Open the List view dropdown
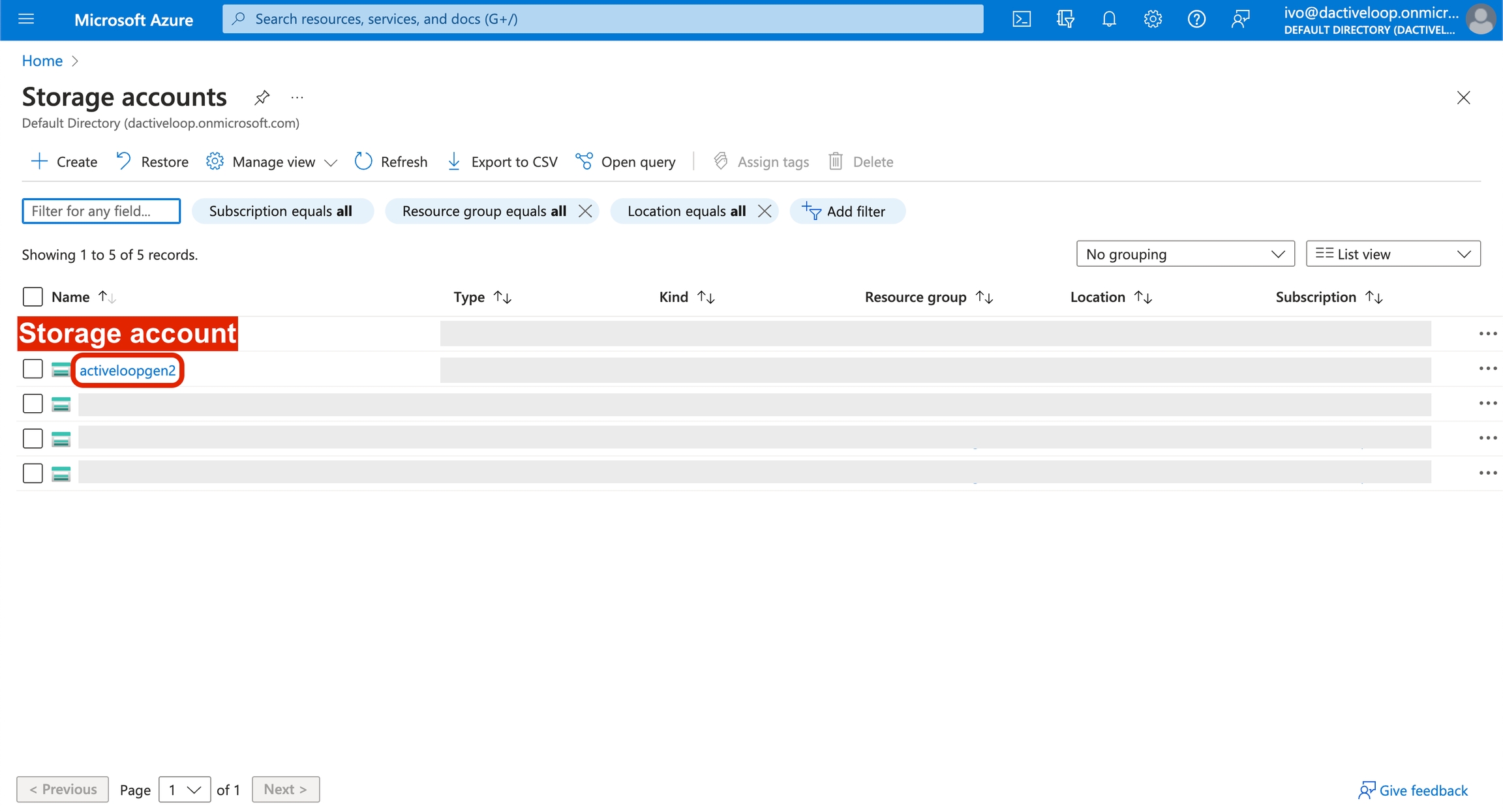1503x812 pixels. tap(1393, 254)
